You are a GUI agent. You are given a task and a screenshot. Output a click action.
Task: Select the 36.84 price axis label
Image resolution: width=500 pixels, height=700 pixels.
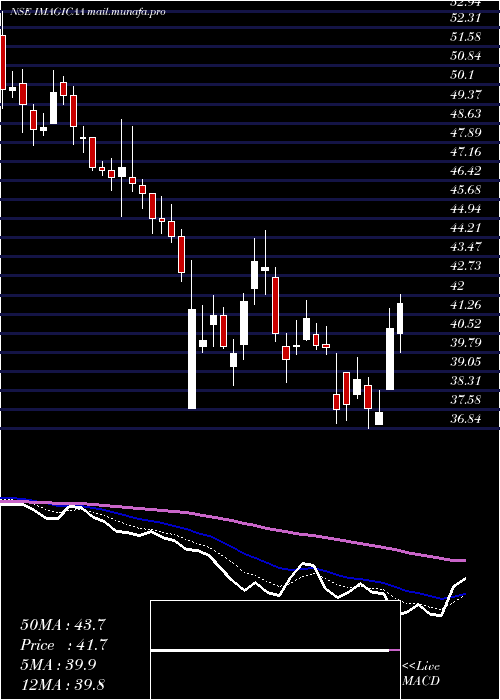(x=465, y=419)
